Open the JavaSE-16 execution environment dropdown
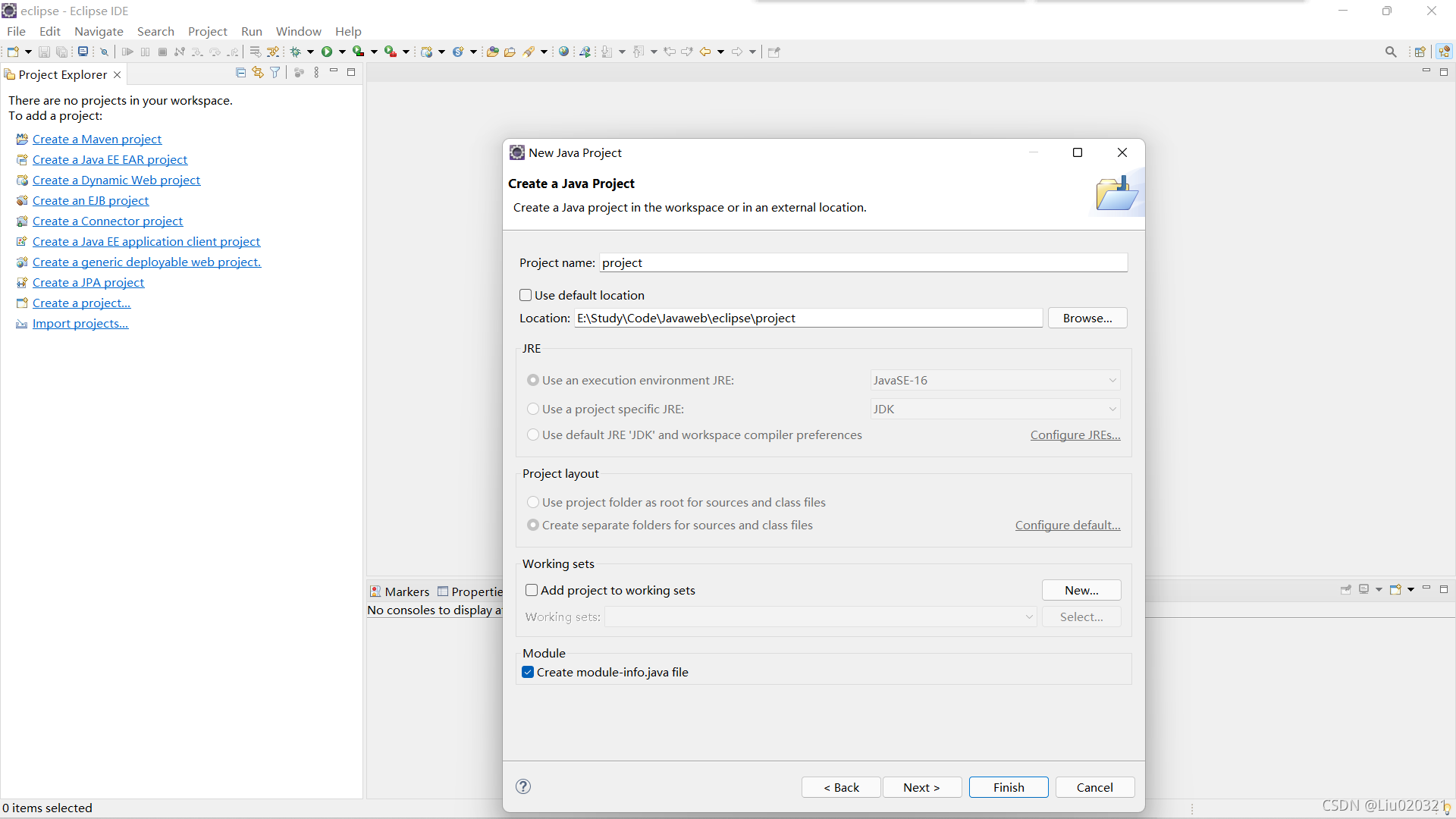 [995, 380]
